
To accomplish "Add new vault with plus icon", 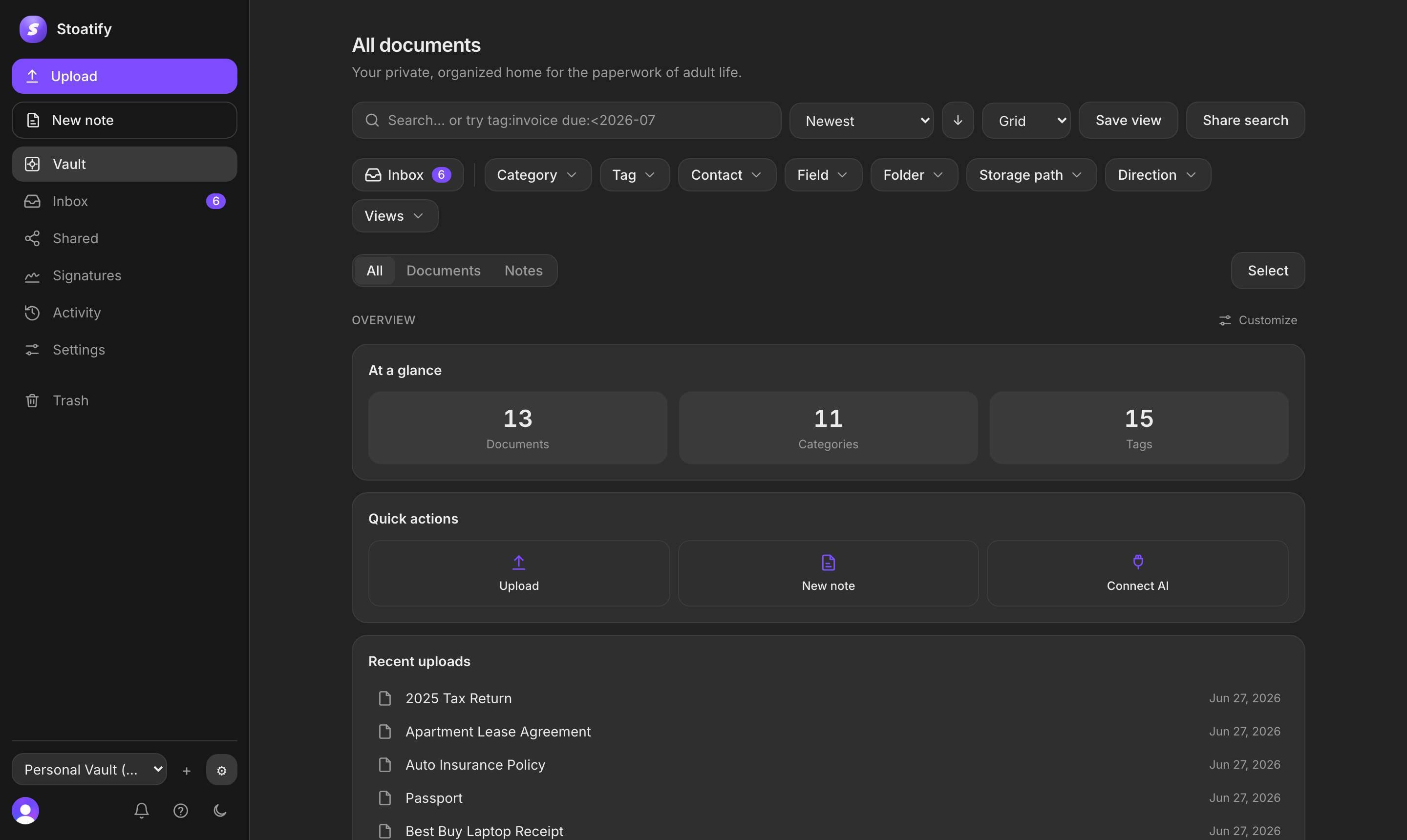I will point(186,770).
